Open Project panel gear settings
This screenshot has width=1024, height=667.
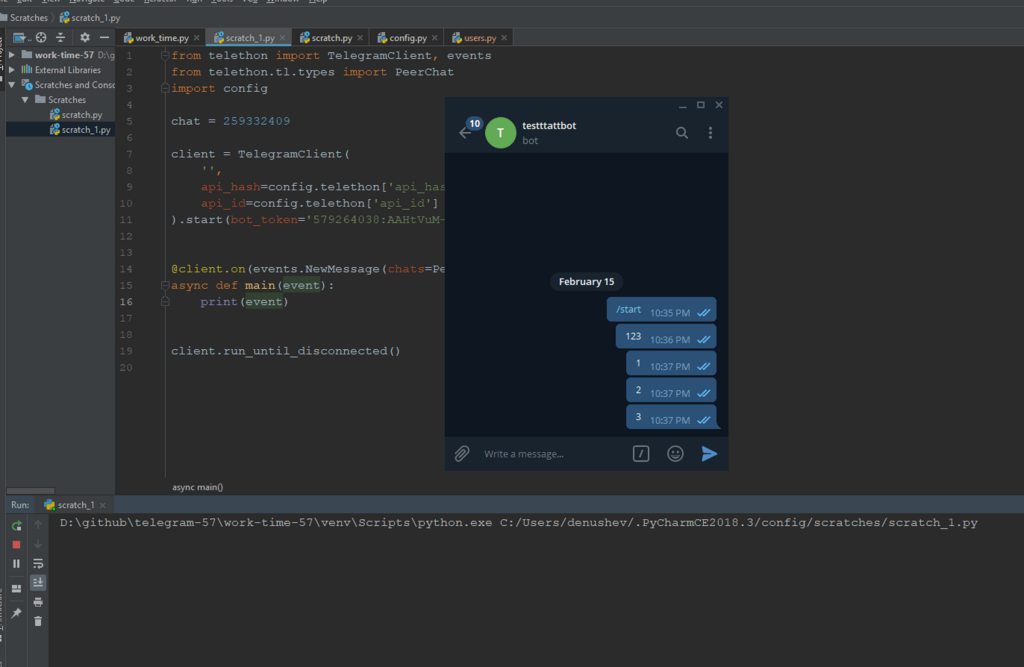[84, 37]
